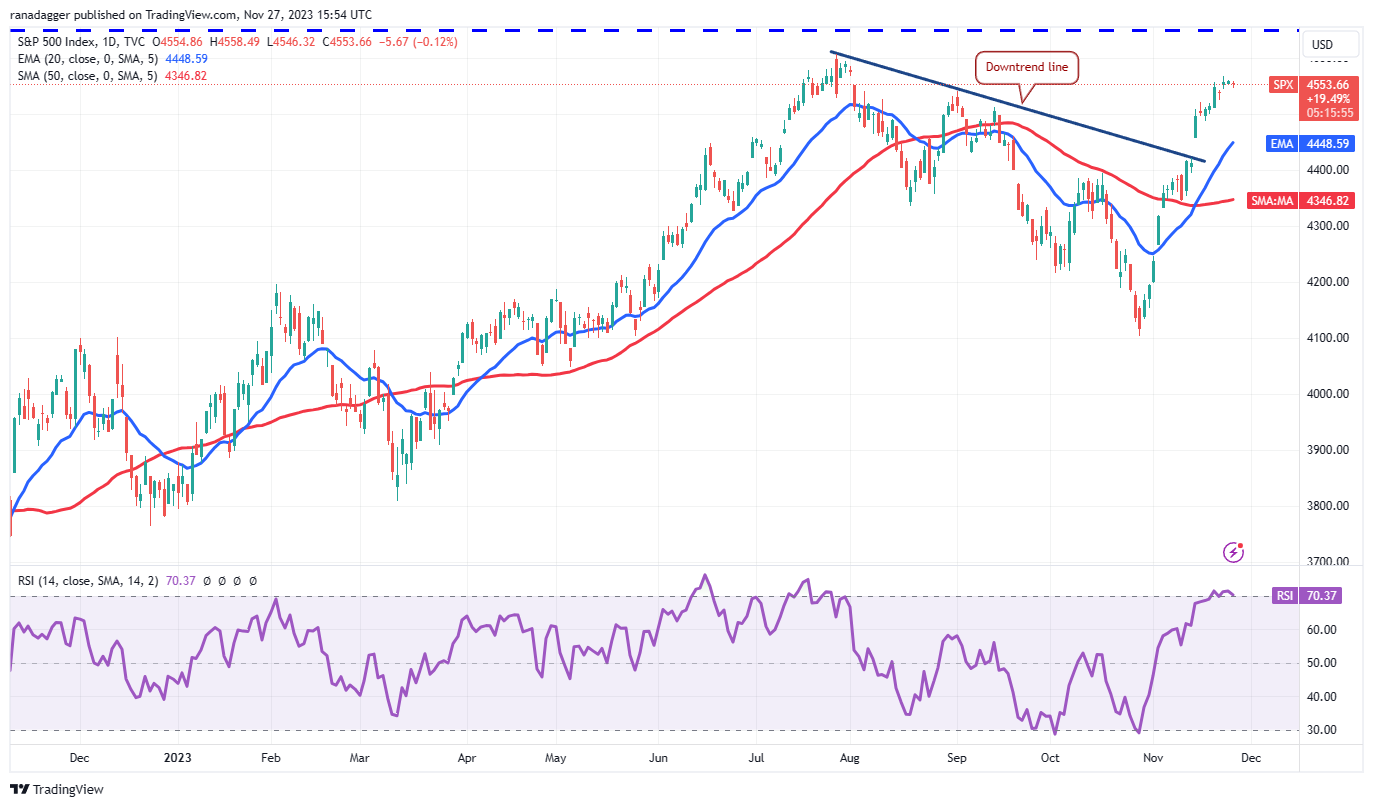Click the red SMA:MA axis label
The height and width of the screenshot is (807, 1373).
[x=1274, y=201]
